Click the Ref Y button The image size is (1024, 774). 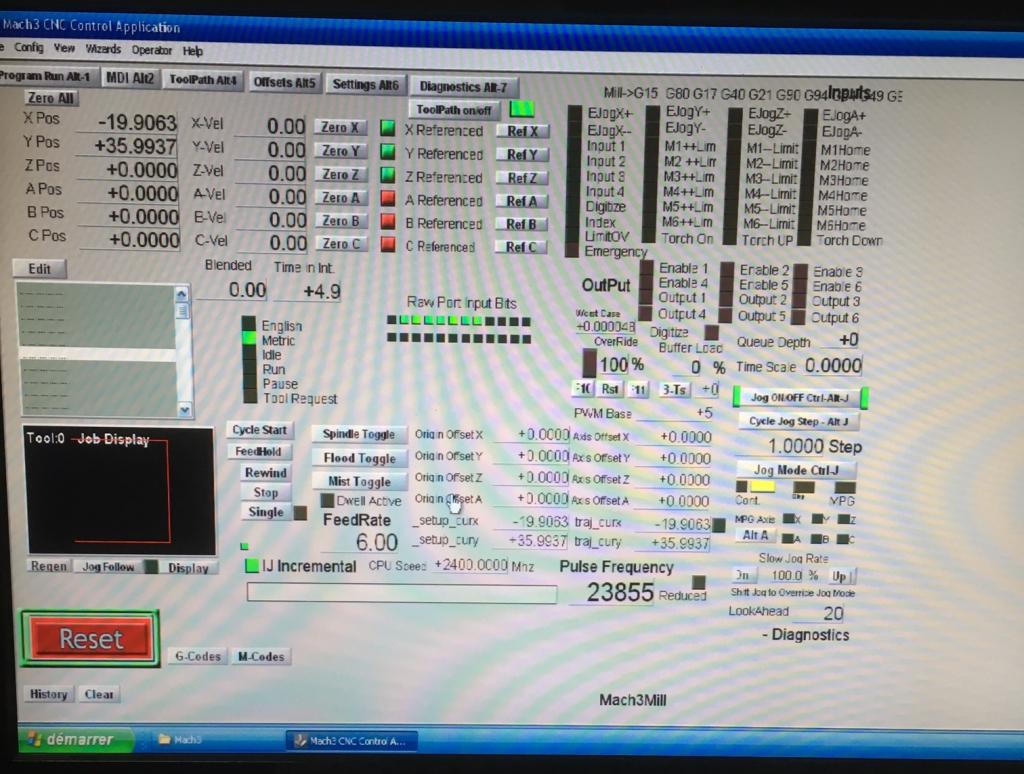click(x=522, y=155)
